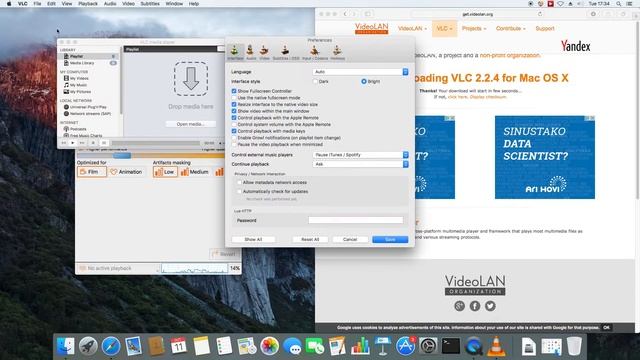Select Playlist in the VLC sidebar
The image size is (640, 360).
(x=76, y=56)
